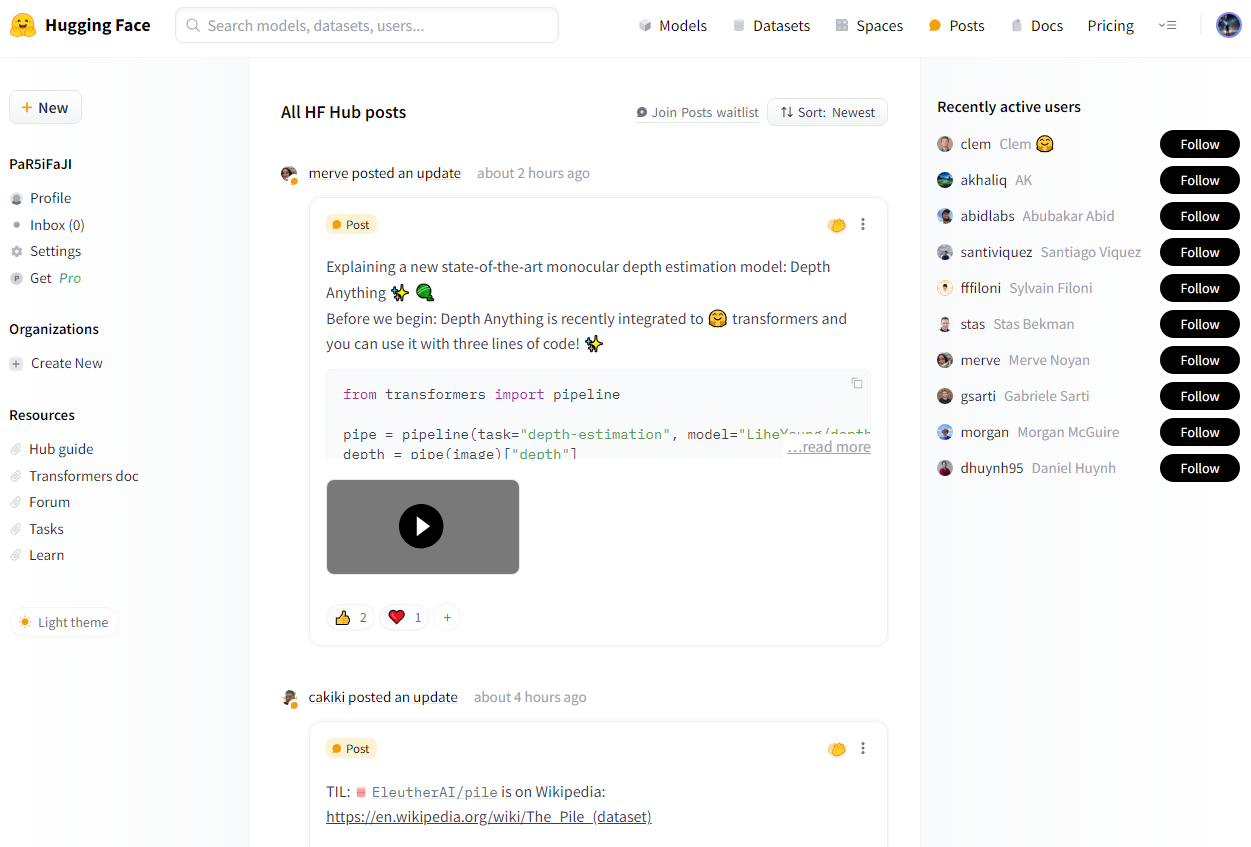The width and height of the screenshot is (1251, 847).
Task: Click morgan's avatar in active users
Action: coord(945,432)
